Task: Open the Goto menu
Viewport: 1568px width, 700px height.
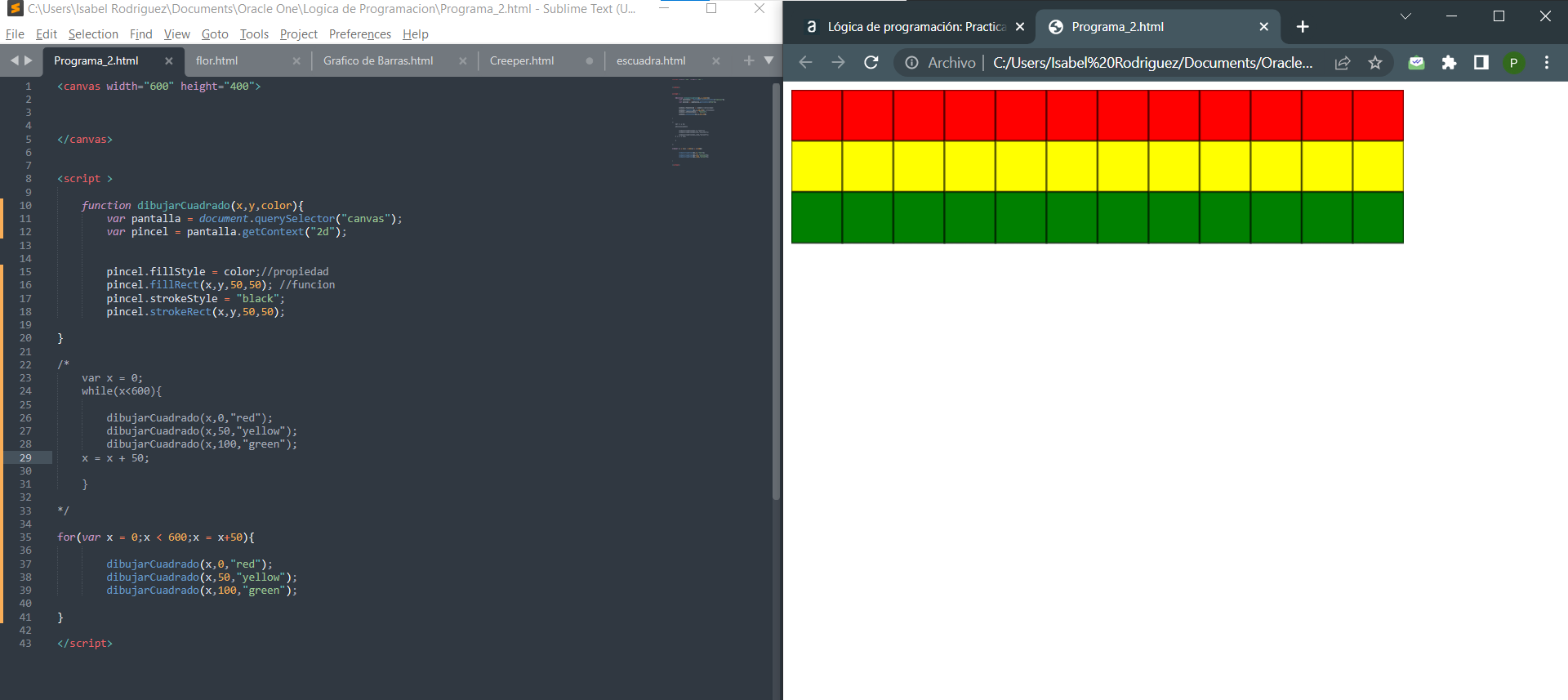Action: (x=215, y=34)
